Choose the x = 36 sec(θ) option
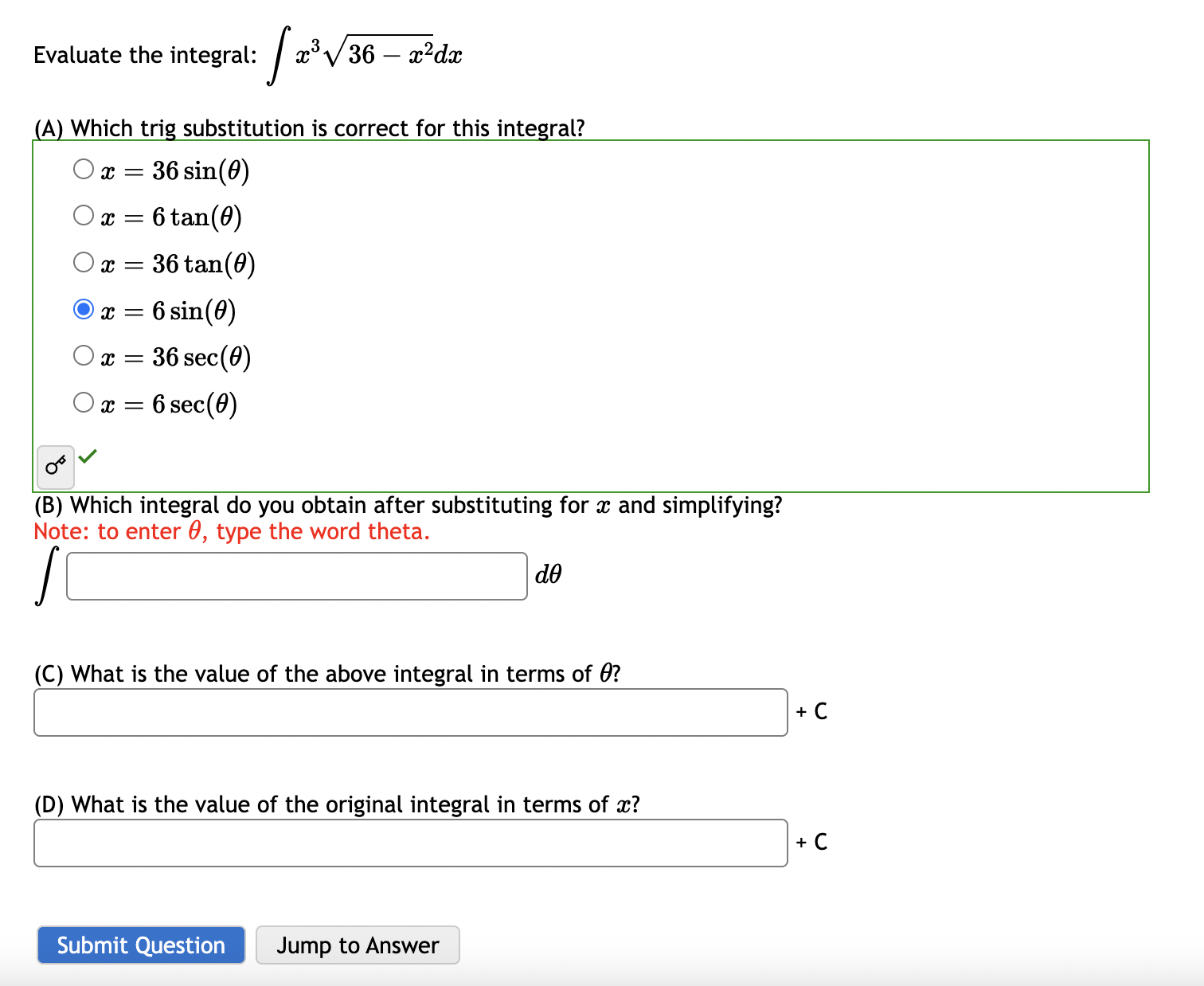 pos(83,355)
